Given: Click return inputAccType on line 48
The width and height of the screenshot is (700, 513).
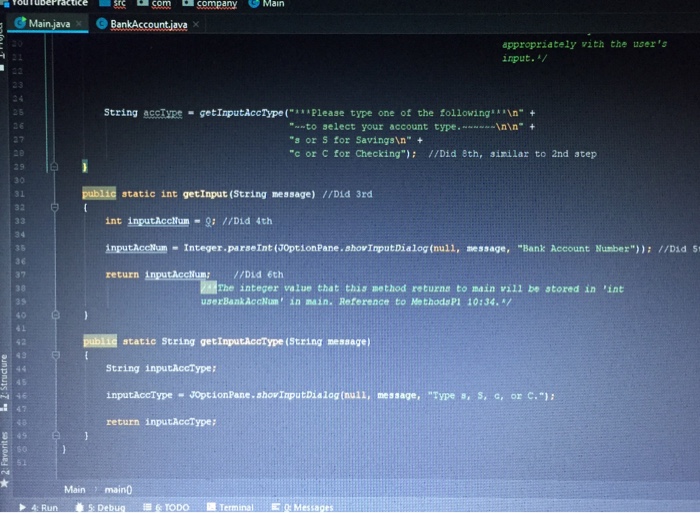Looking at the screenshot, I should (x=161, y=422).
